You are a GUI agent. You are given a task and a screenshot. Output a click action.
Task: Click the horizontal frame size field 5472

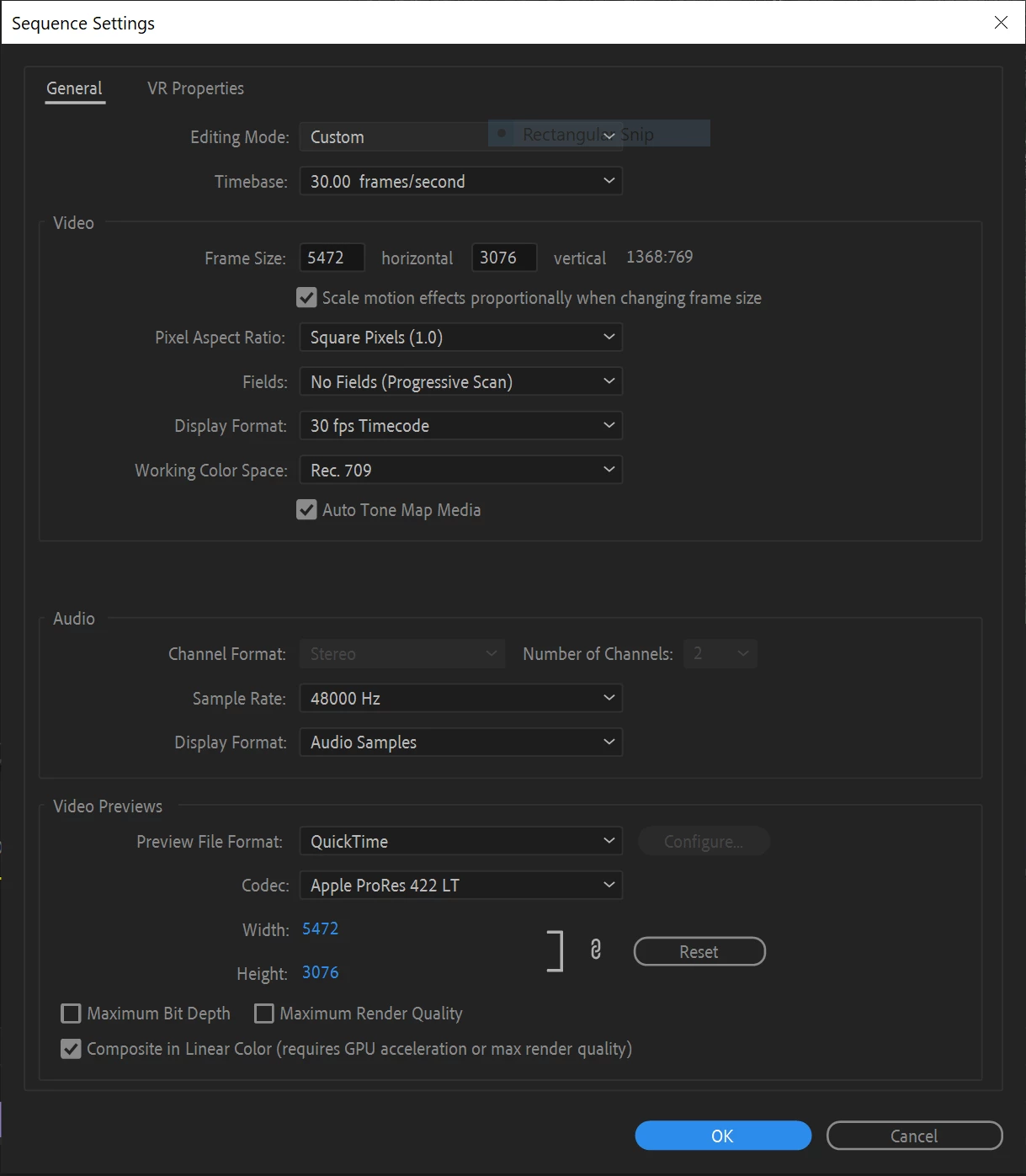coord(332,258)
